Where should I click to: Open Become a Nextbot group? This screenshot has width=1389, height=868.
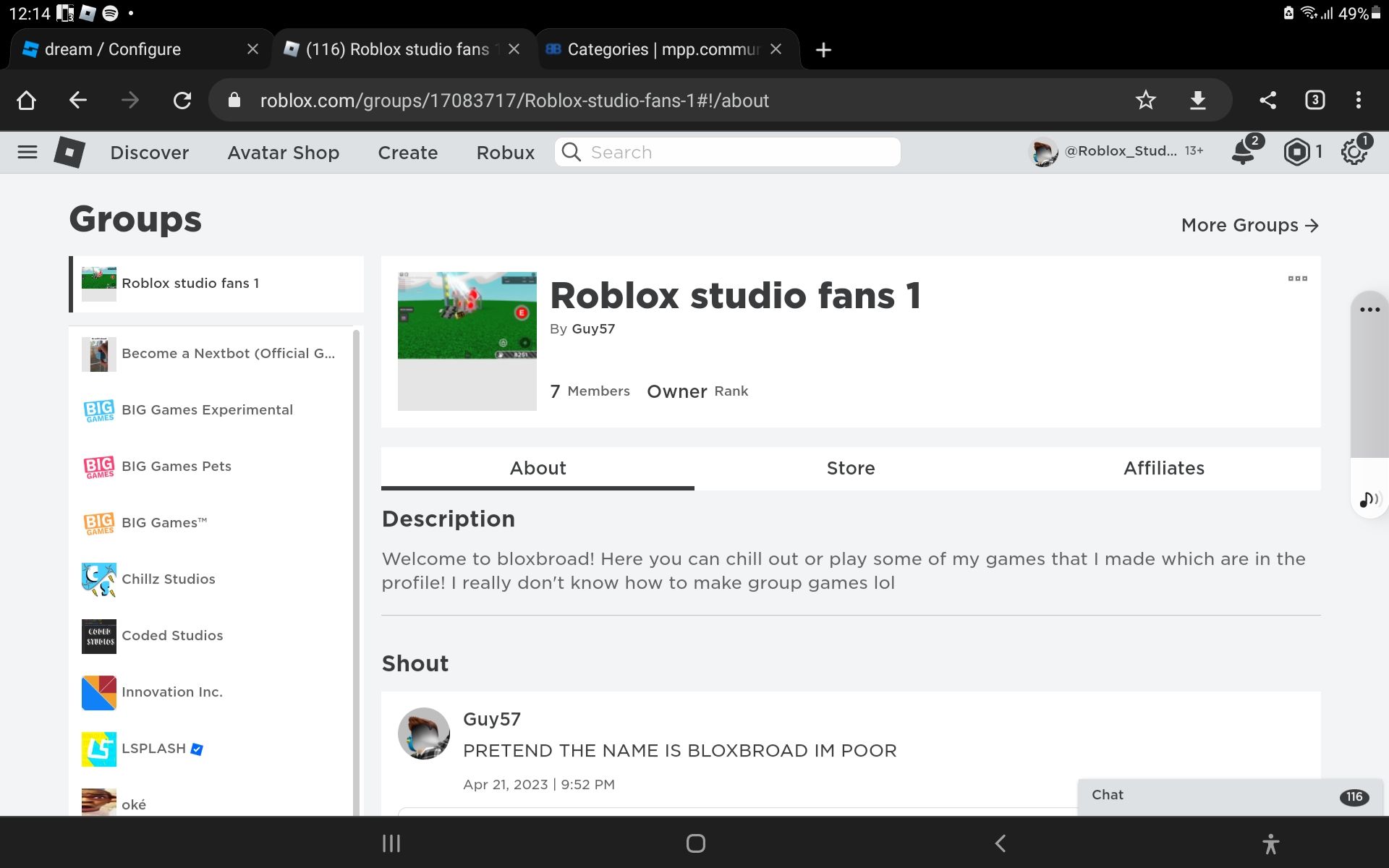click(x=212, y=354)
